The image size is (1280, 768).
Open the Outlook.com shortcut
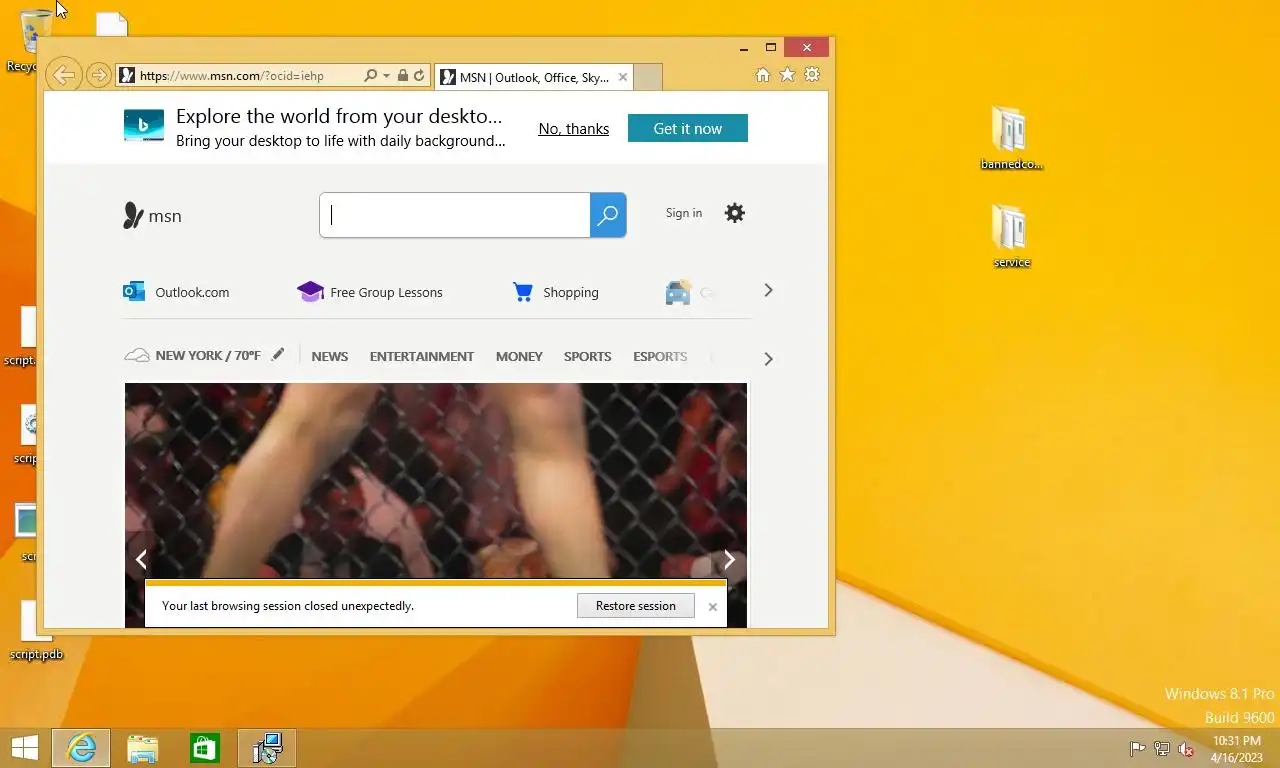(x=176, y=292)
